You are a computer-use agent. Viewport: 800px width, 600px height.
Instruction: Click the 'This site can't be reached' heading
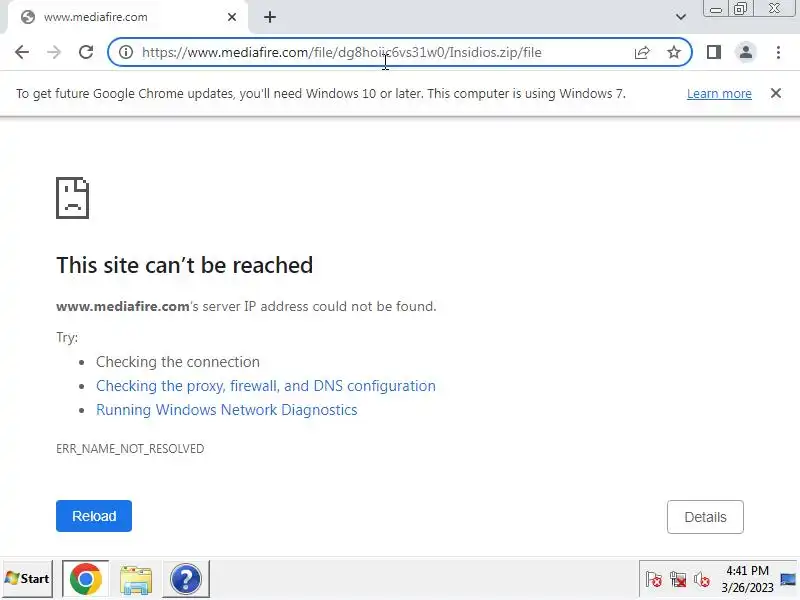(184, 265)
